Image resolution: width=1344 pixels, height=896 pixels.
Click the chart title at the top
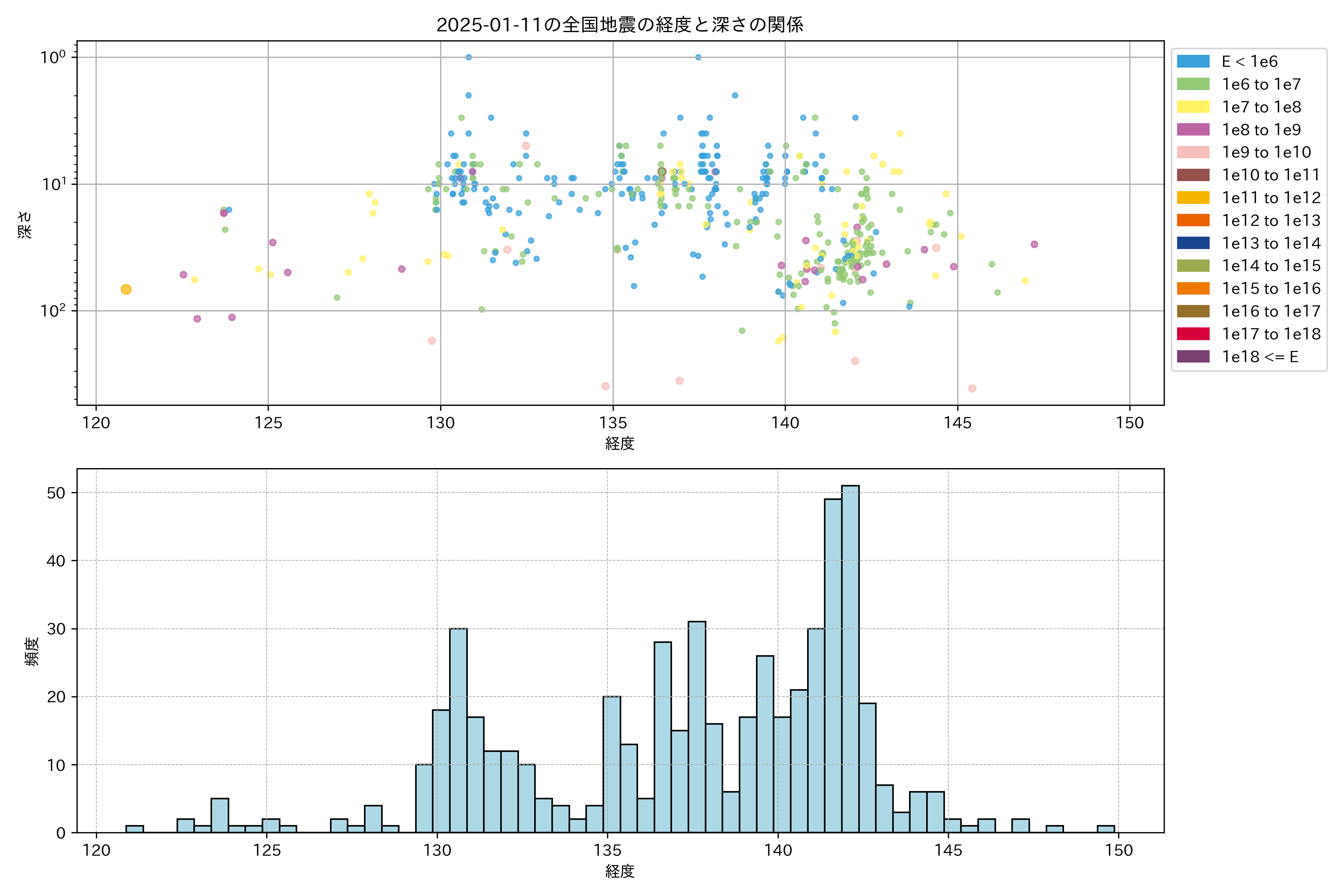point(620,25)
